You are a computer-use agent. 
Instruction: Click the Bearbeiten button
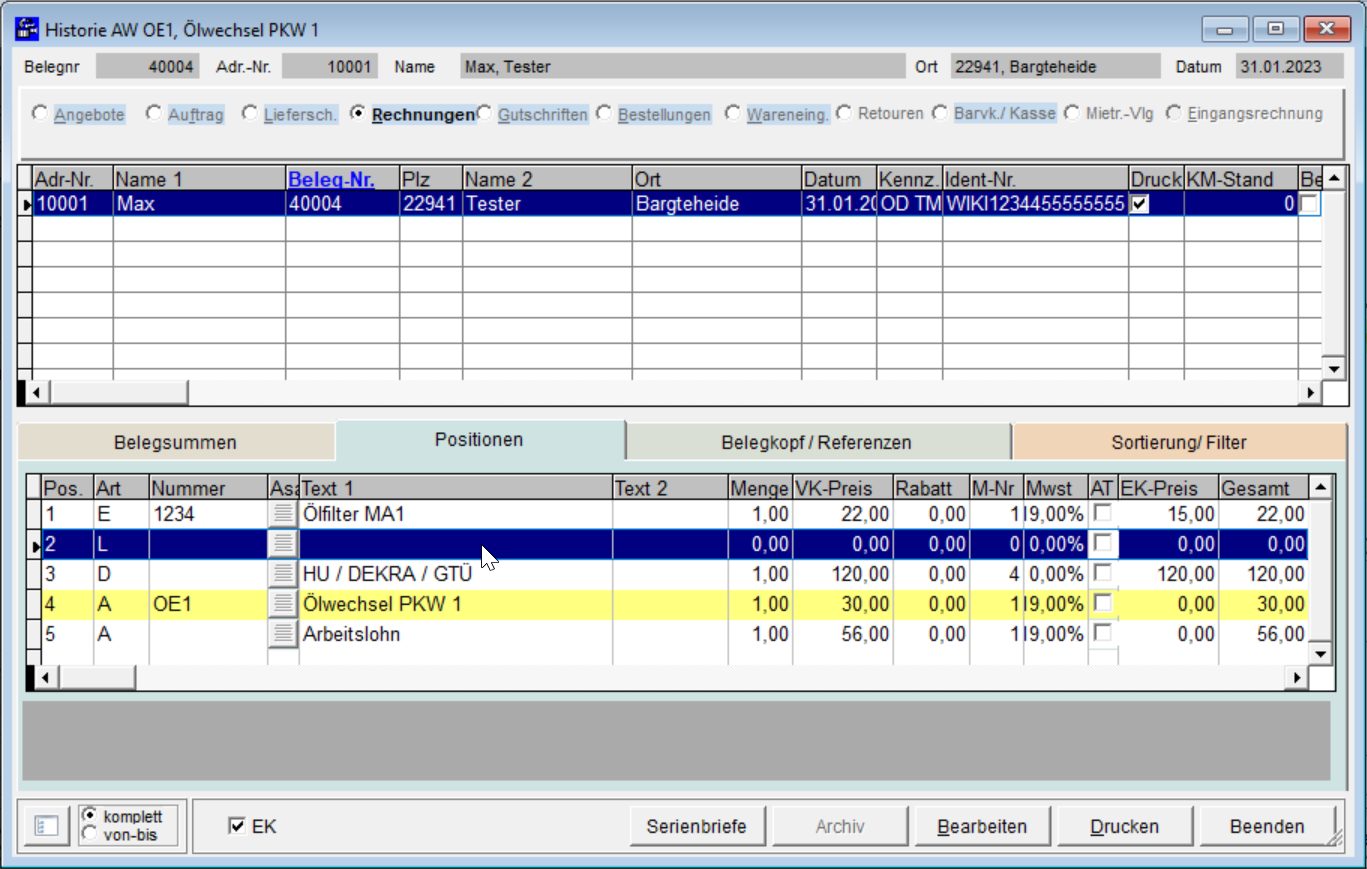[x=982, y=827]
